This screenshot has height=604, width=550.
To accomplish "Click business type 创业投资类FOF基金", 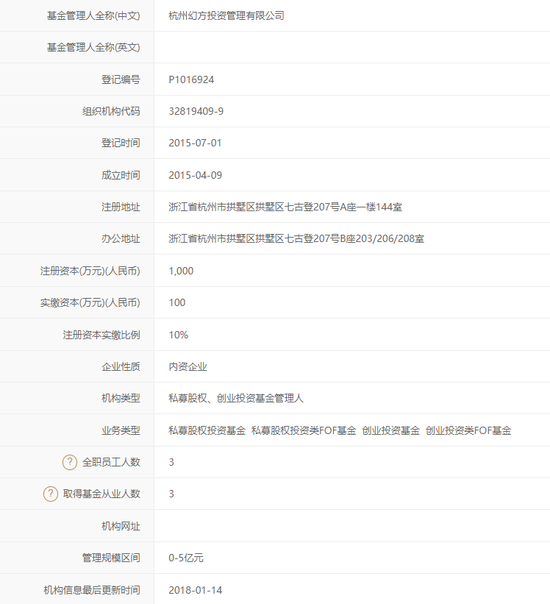I will 468,430.
